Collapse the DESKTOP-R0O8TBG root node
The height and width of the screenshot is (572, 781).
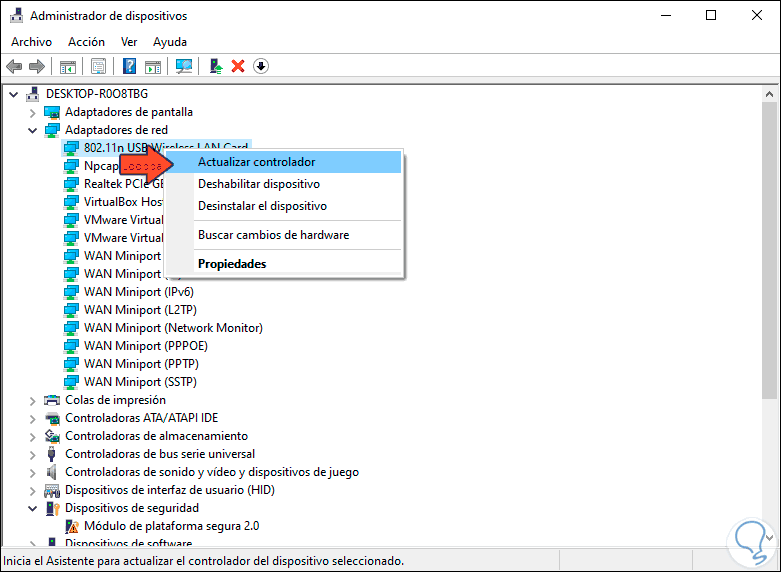(13, 94)
